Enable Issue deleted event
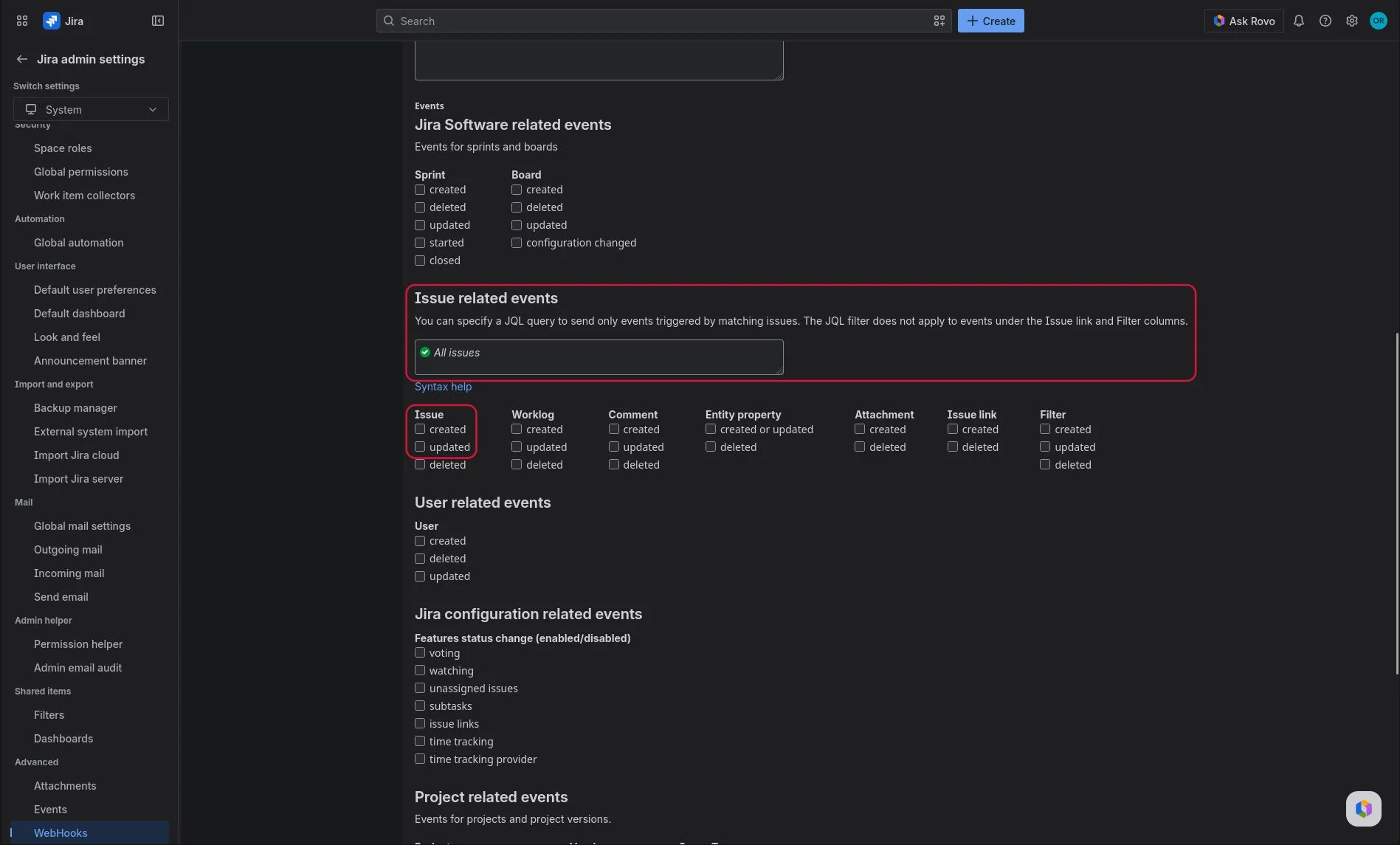The height and width of the screenshot is (845, 1400). (x=420, y=464)
